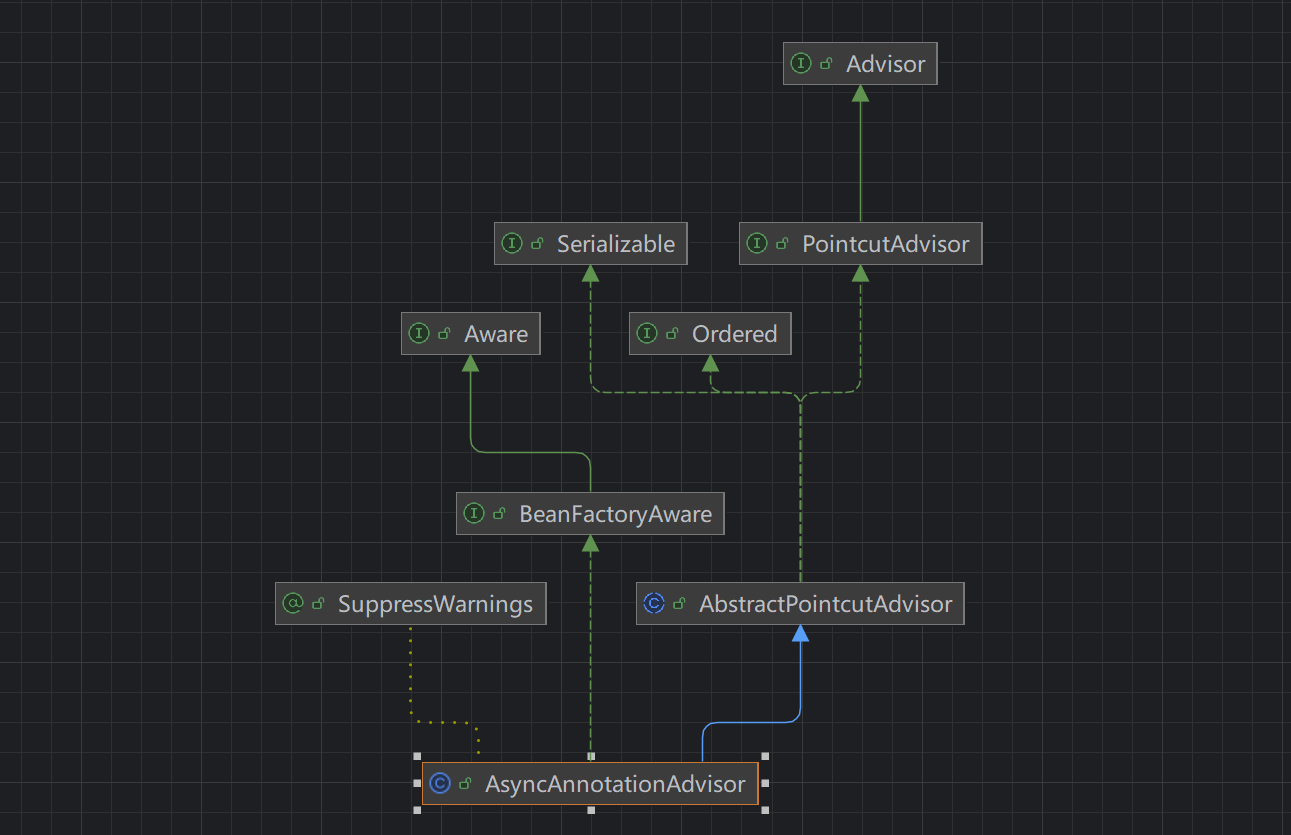This screenshot has width=1291, height=835.
Task: Click the lock icon next to Serializable
Action: [x=537, y=244]
